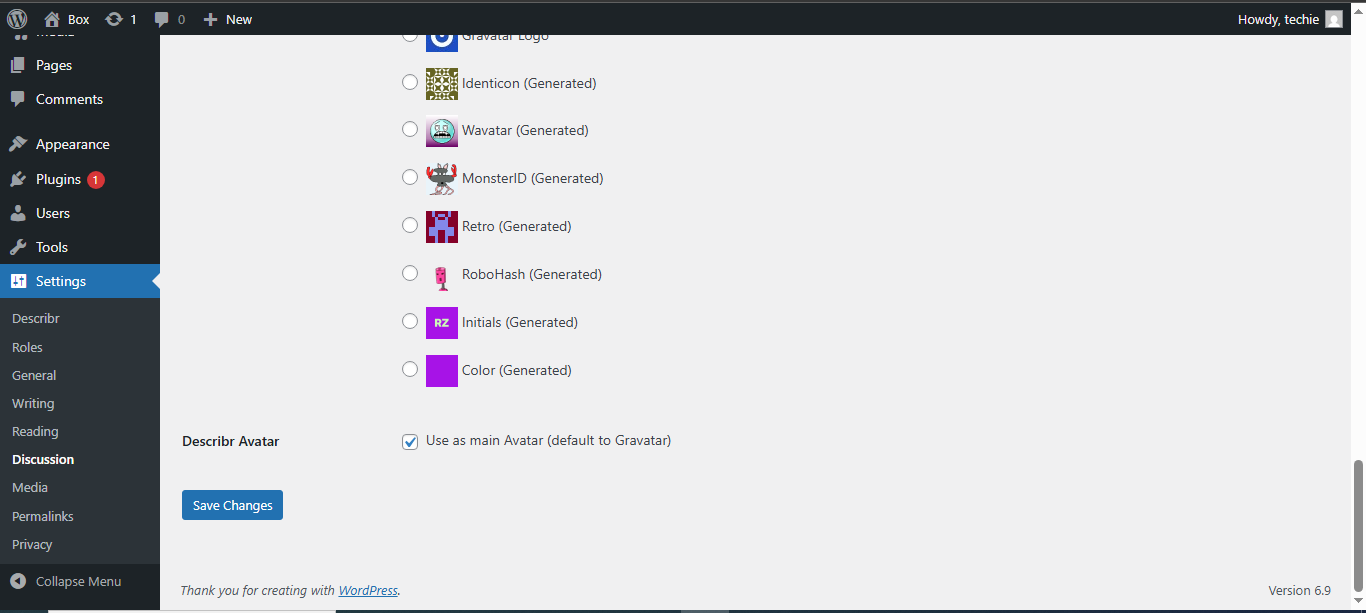
Task: Click the Tools wrench icon
Action: [x=18, y=247]
